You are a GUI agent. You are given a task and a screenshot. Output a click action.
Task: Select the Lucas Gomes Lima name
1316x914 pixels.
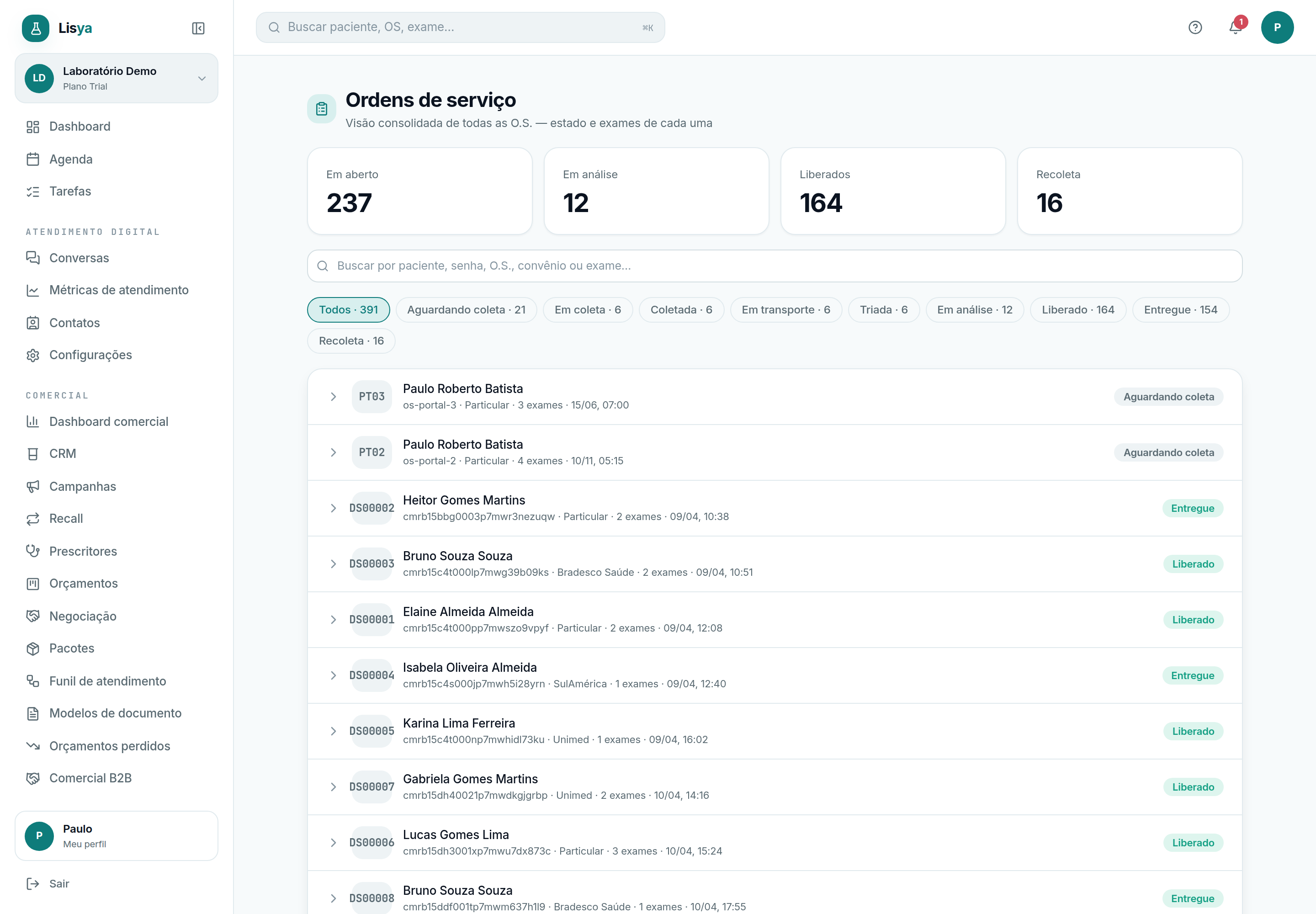point(456,835)
